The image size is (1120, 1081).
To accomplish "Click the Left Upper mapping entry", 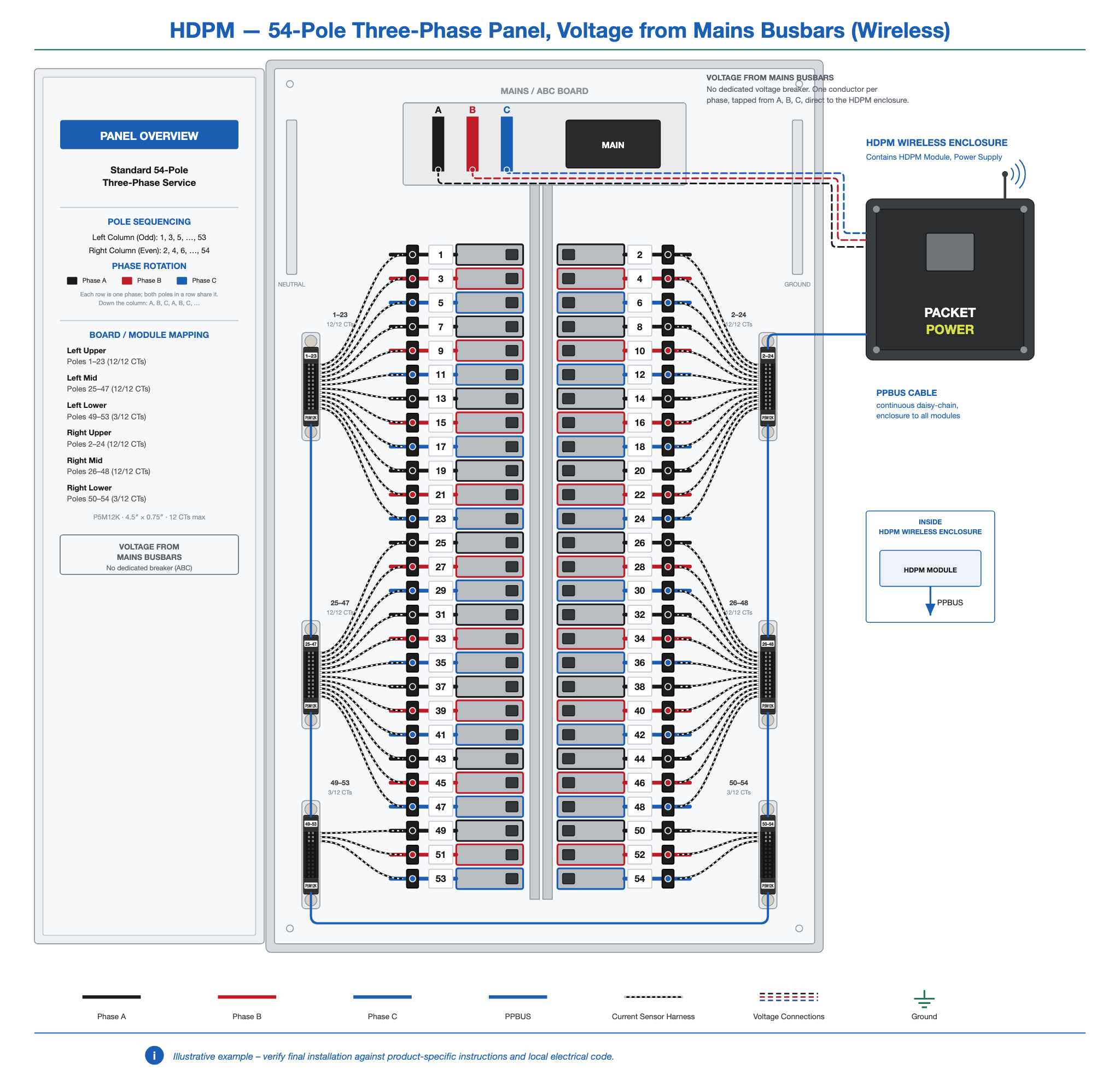I will click(x=107, y=356).
